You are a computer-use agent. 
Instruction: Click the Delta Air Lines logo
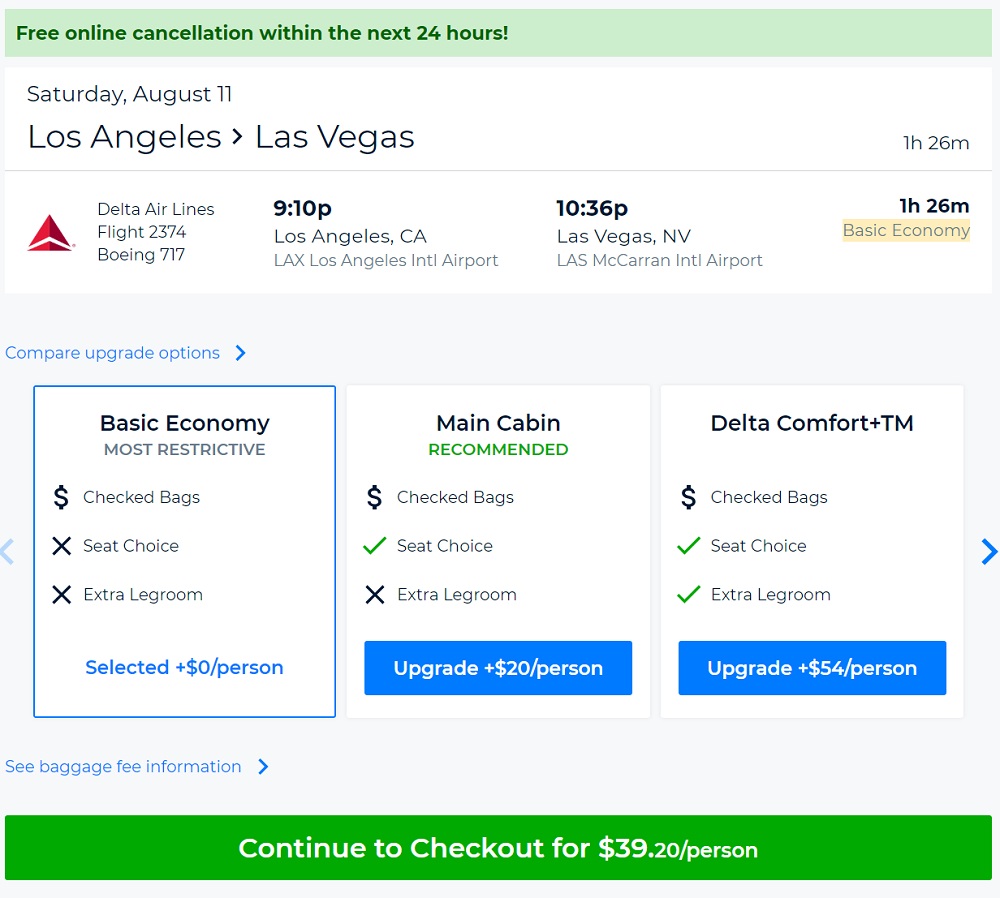point(50,232)
